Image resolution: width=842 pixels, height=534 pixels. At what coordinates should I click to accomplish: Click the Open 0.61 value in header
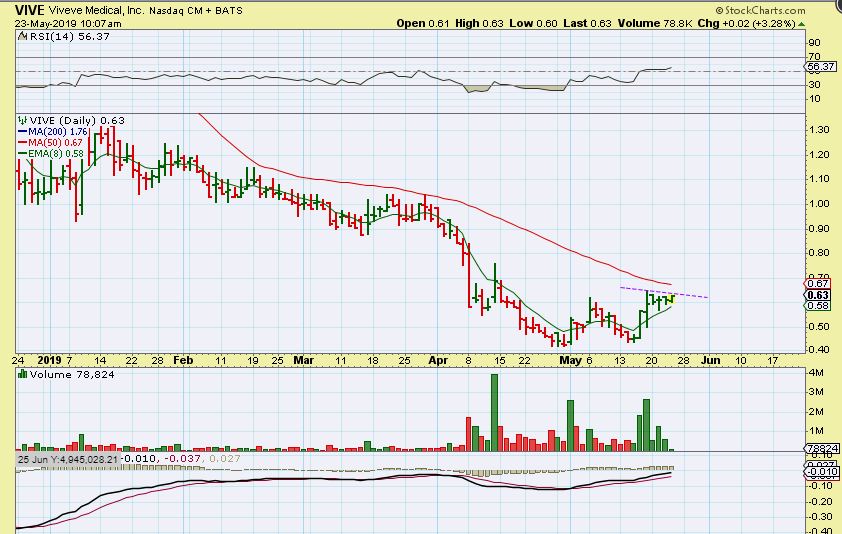click(423, 24)
